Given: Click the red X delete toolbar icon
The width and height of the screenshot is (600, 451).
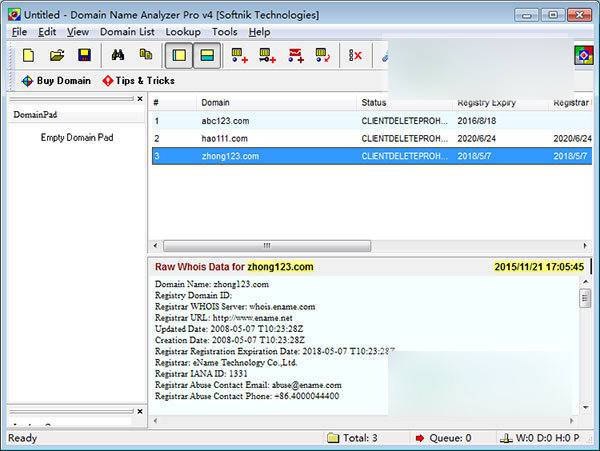Looking at the screenshot, I should pos(355,55).
